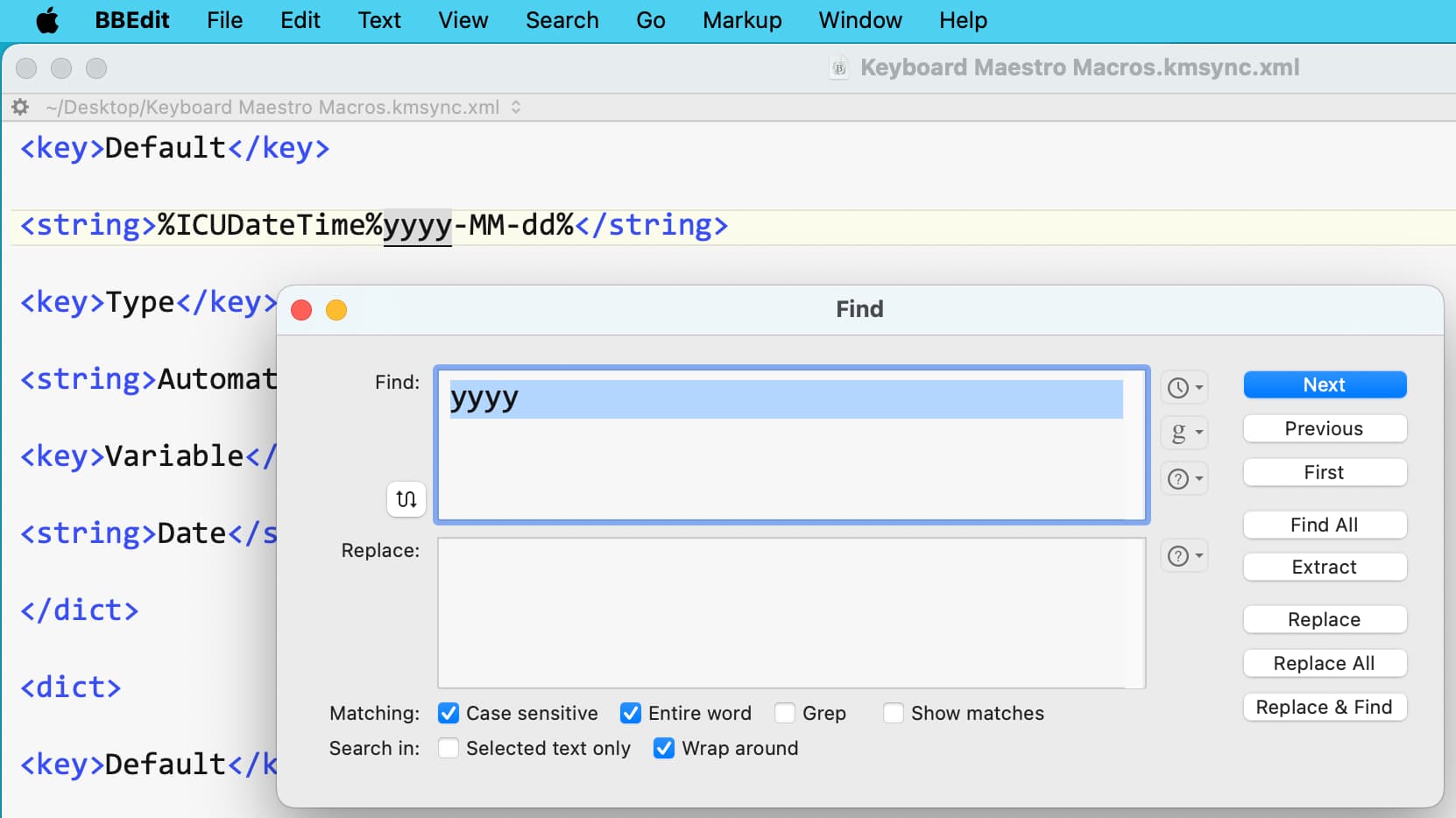
Task: Open the Replace field help dropdown
Action: pos(1185,556)
